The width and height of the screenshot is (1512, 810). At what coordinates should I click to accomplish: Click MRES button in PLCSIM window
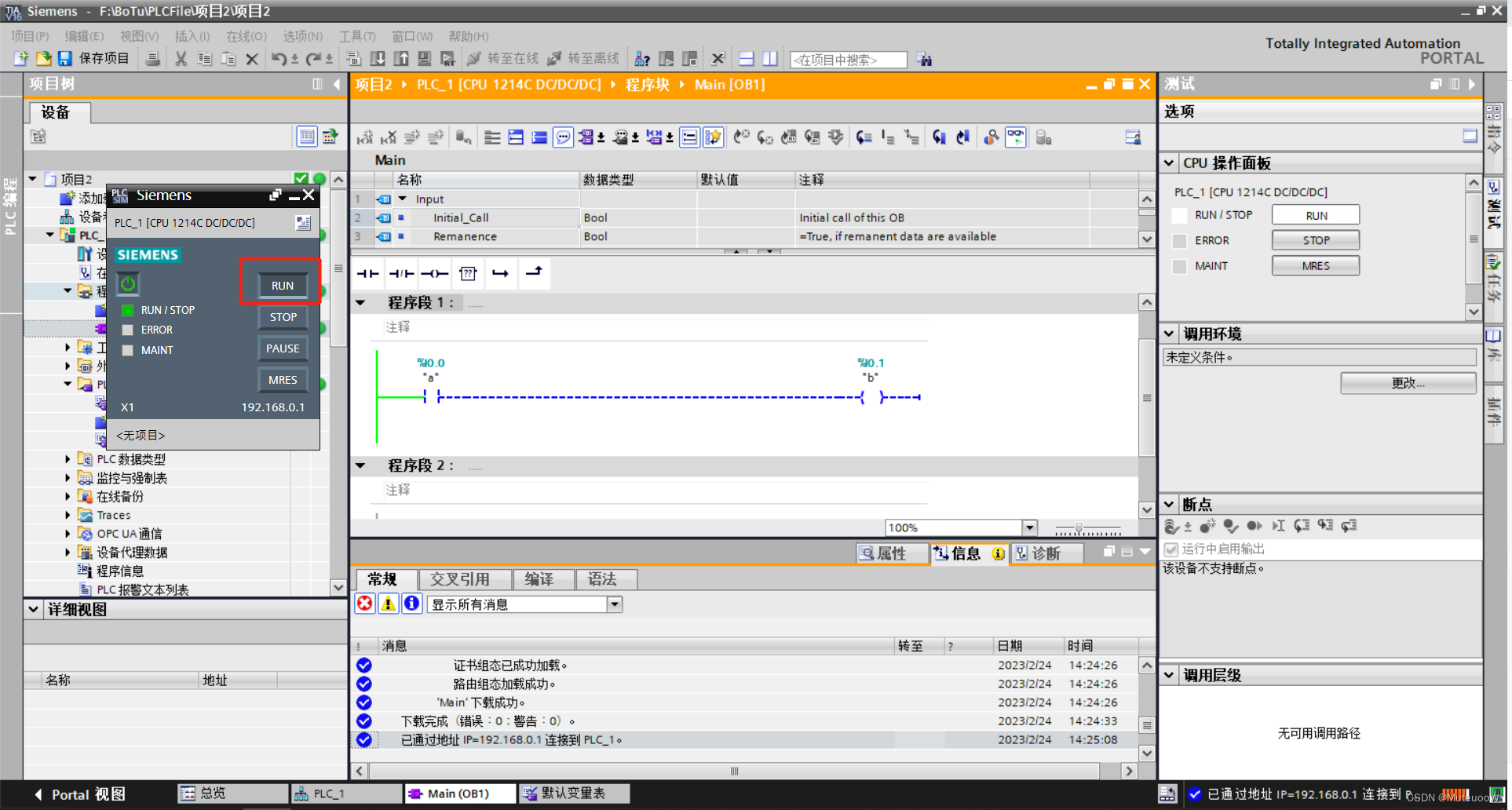[283, 380]
